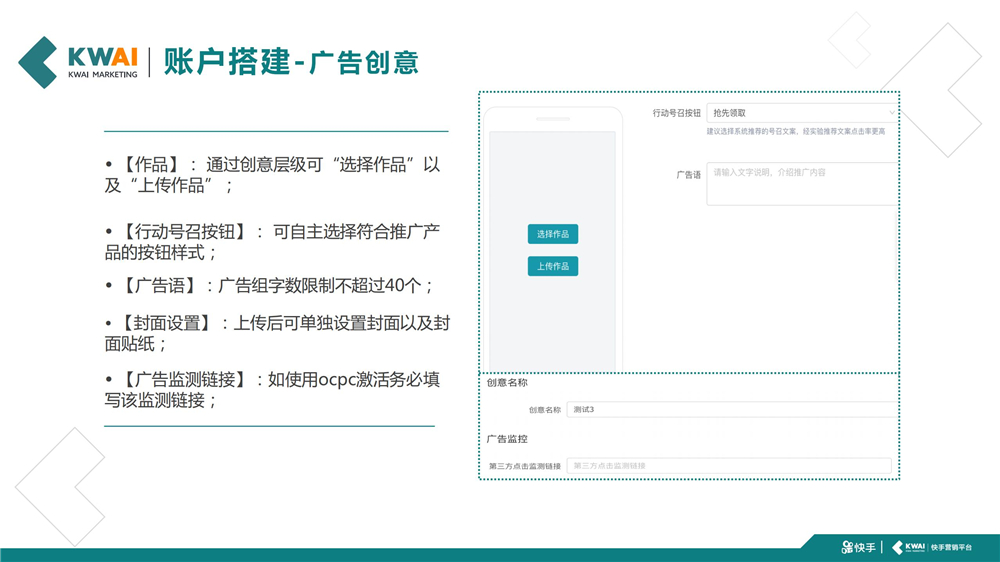Click the 第三方点击监测链接 field label
The width and height of the screenshot is (1000, 562).
point(525,466)
